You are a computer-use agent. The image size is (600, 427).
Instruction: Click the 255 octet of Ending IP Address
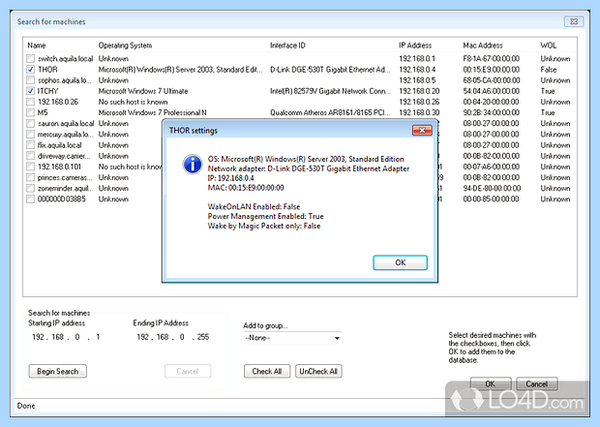click(x=203, y=337)
